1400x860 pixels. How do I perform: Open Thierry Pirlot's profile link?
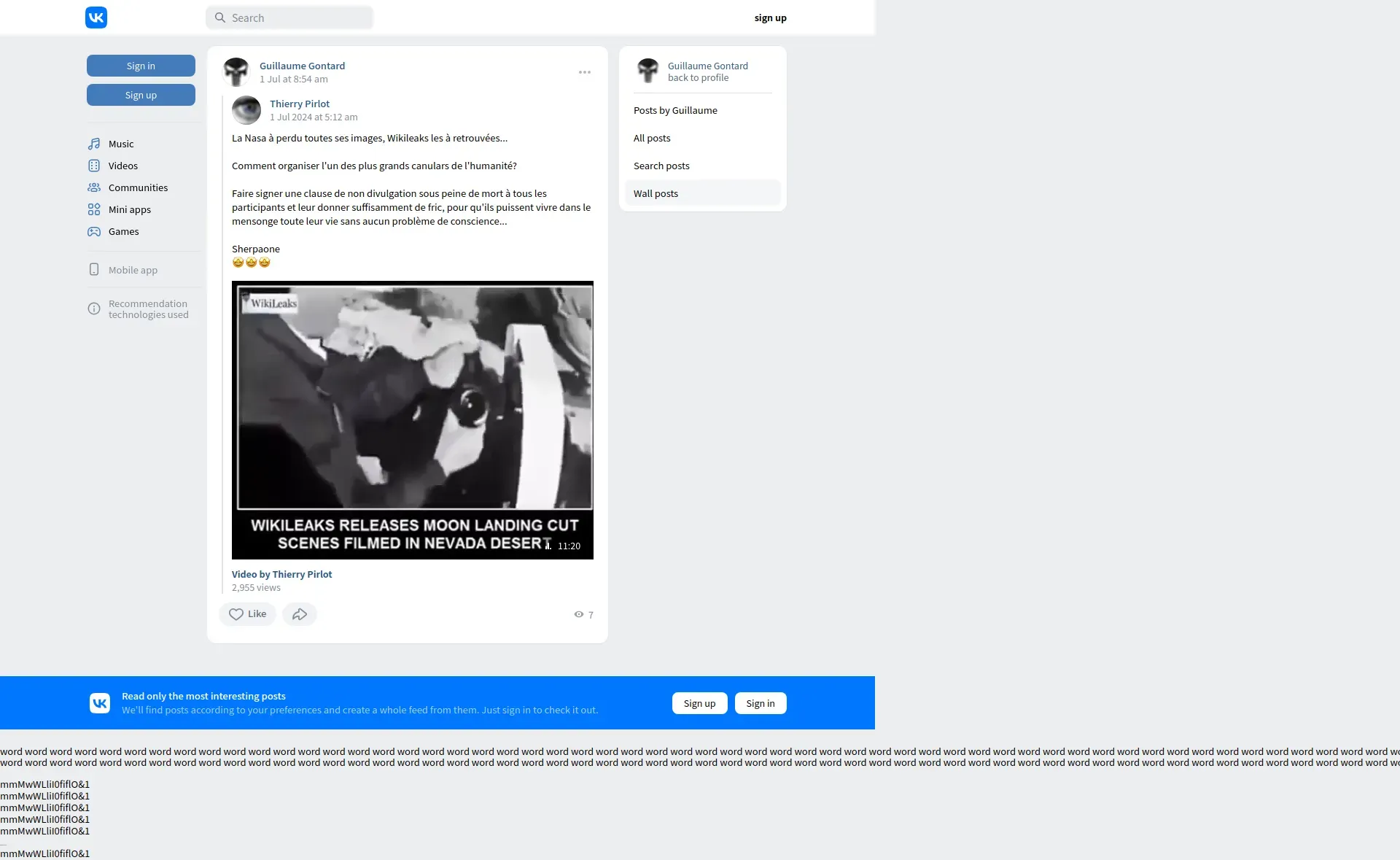pos(300,104)
